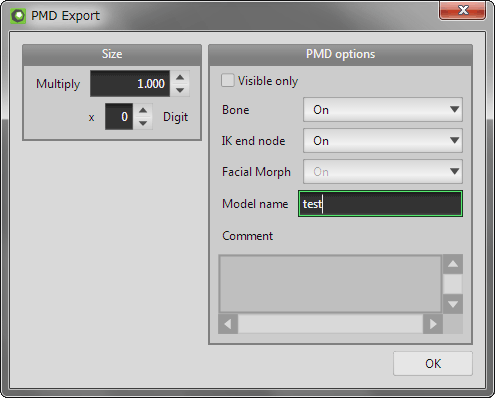Open the IK end node dropdown

(383, 141)
